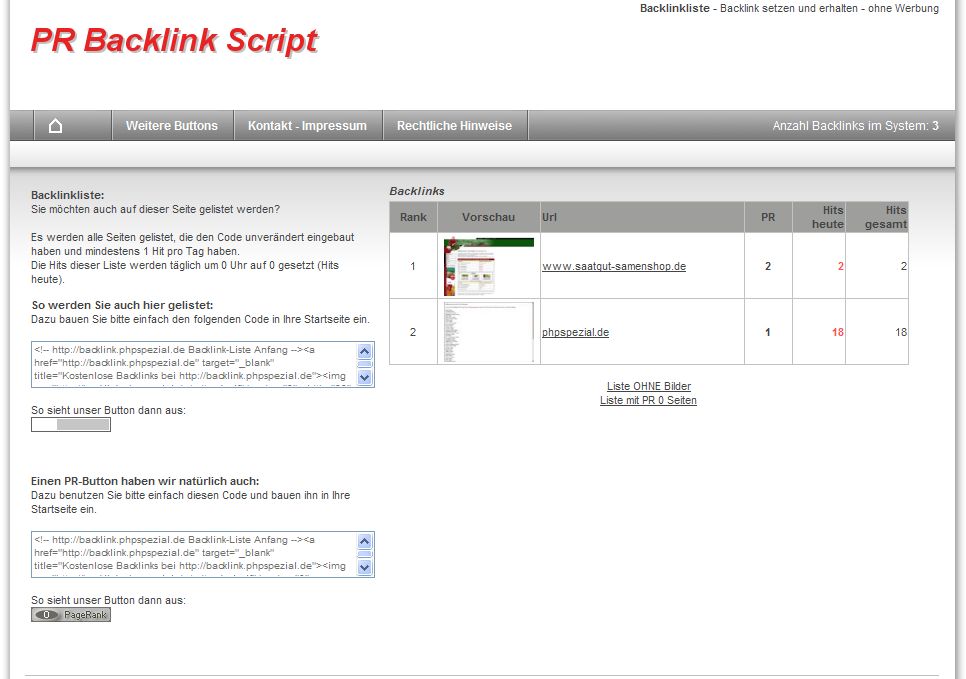This screenshot has width=966, height=679.
Task: Follow the phpspezial.de URL link
Action: coord(575,333)
